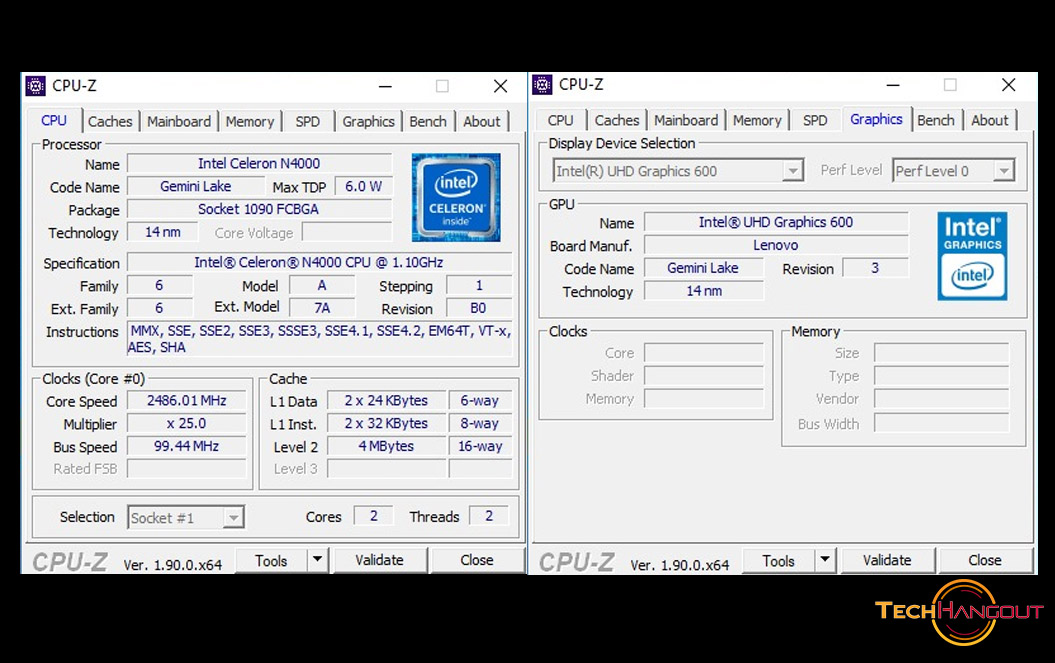Click the Close button in left window

[476, 560]
